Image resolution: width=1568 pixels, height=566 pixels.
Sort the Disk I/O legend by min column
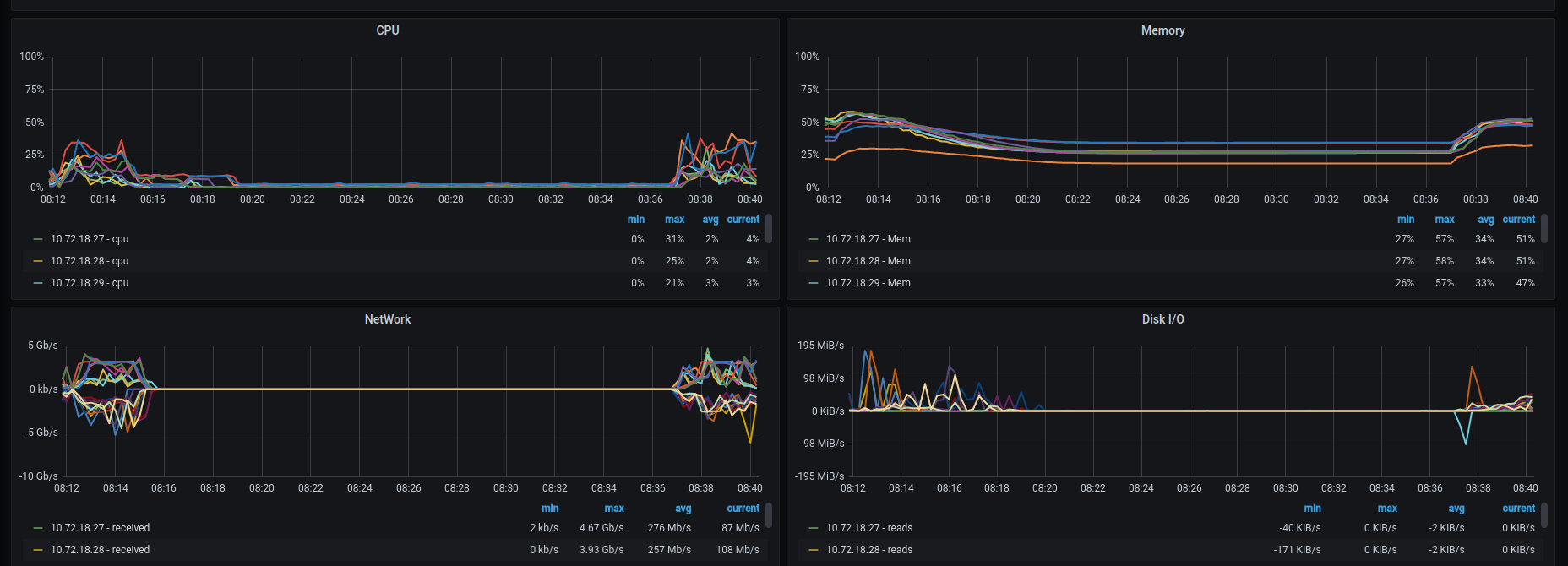pos(1312,509)
